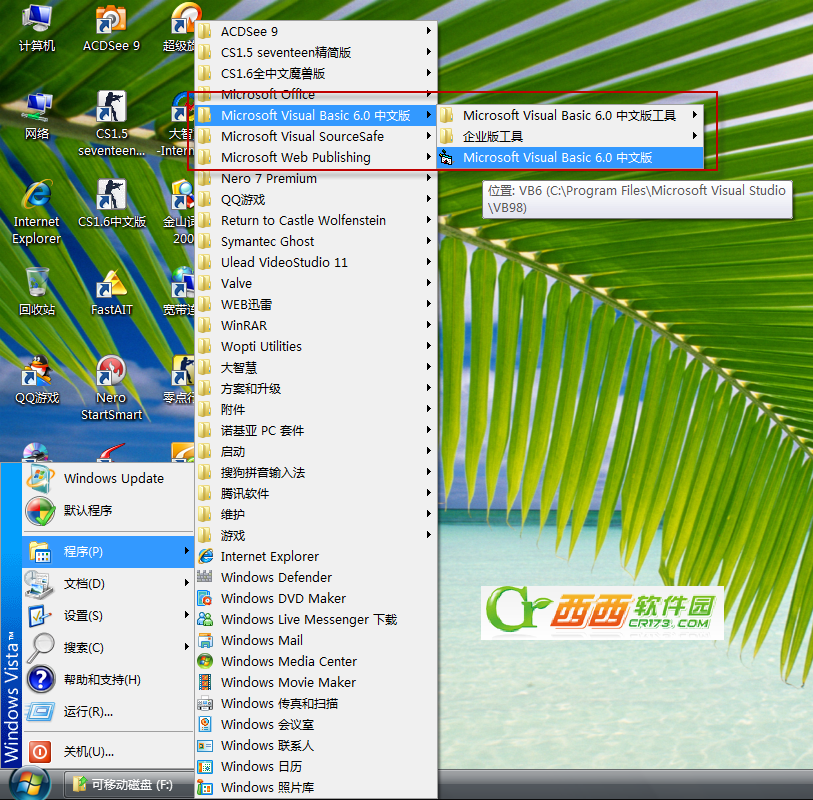The image size is (813, 800).
Task: Launch Windows 日历
Action: coord(316,766)
